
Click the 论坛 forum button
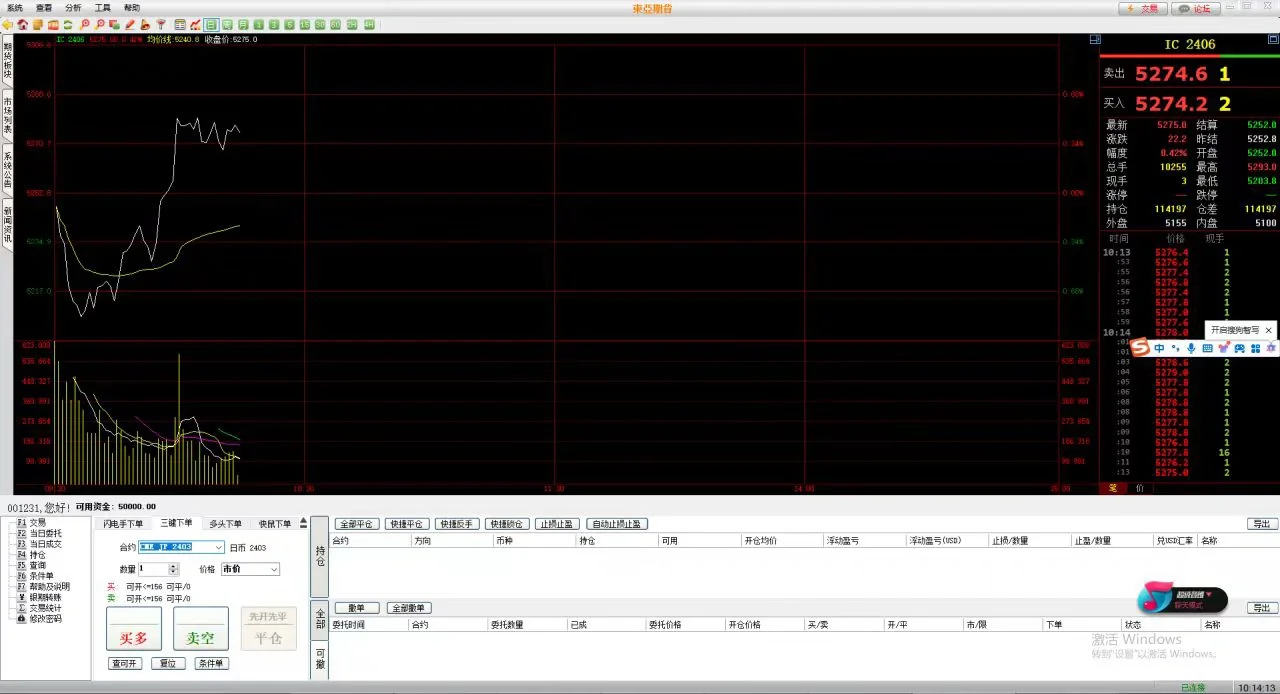pyautogui.click(x=1195, y=8)
